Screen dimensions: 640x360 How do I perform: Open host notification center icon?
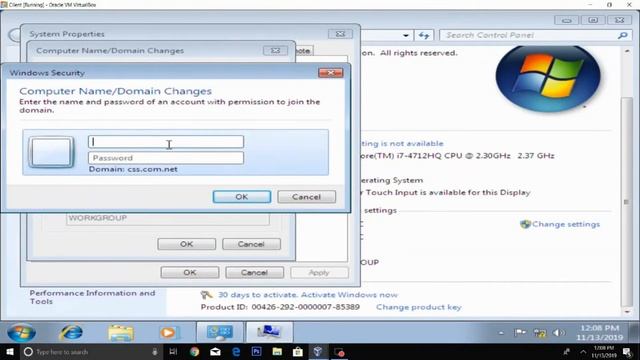click(x=627, y=352)
